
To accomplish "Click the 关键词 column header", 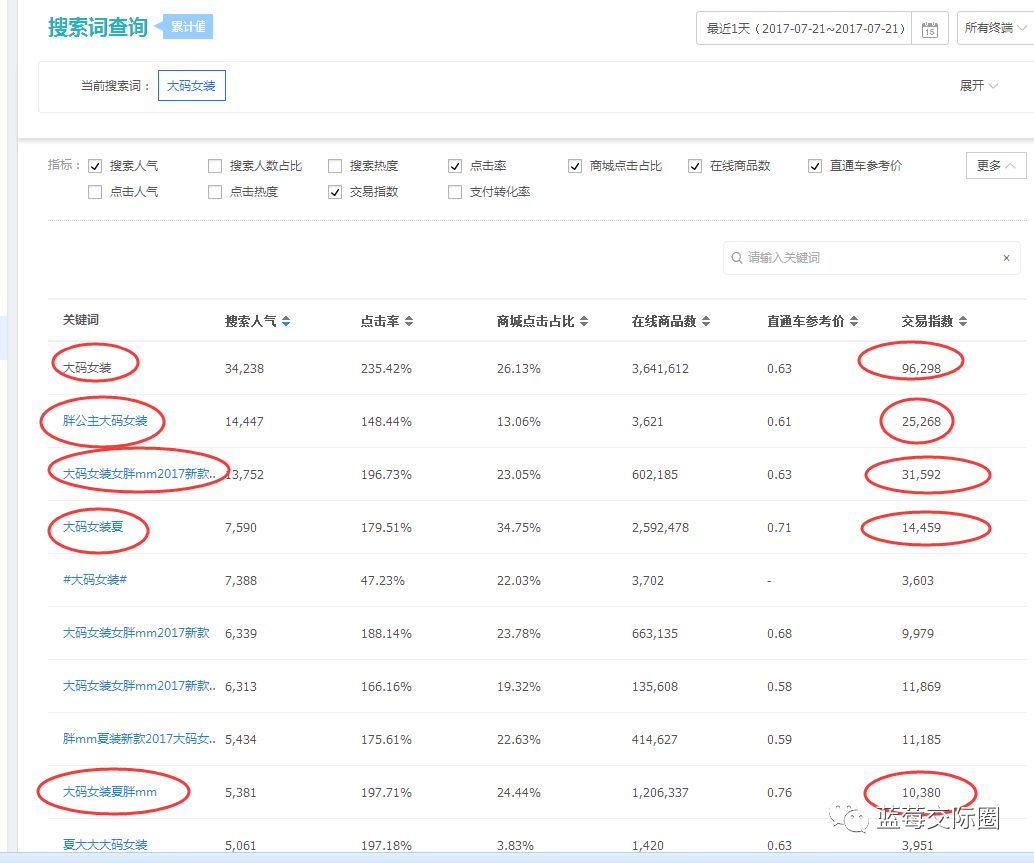I will (80, 320).
